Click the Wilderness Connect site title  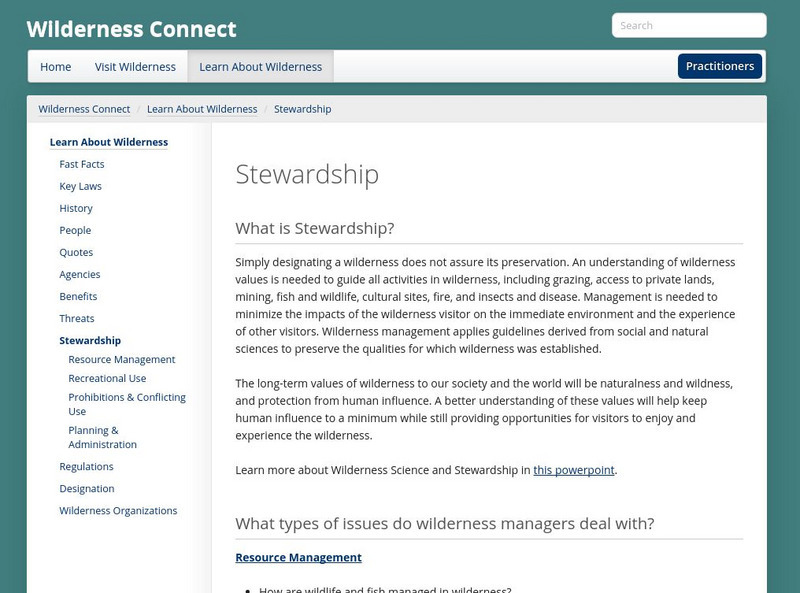point(131,28)
